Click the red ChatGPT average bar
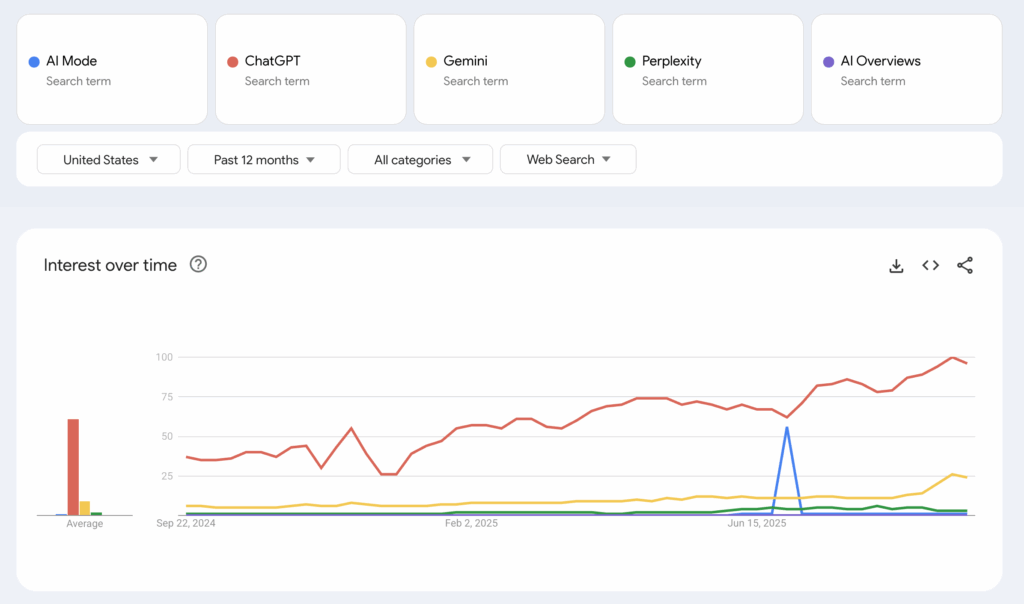1024x604 pixels. pos(73,467)
